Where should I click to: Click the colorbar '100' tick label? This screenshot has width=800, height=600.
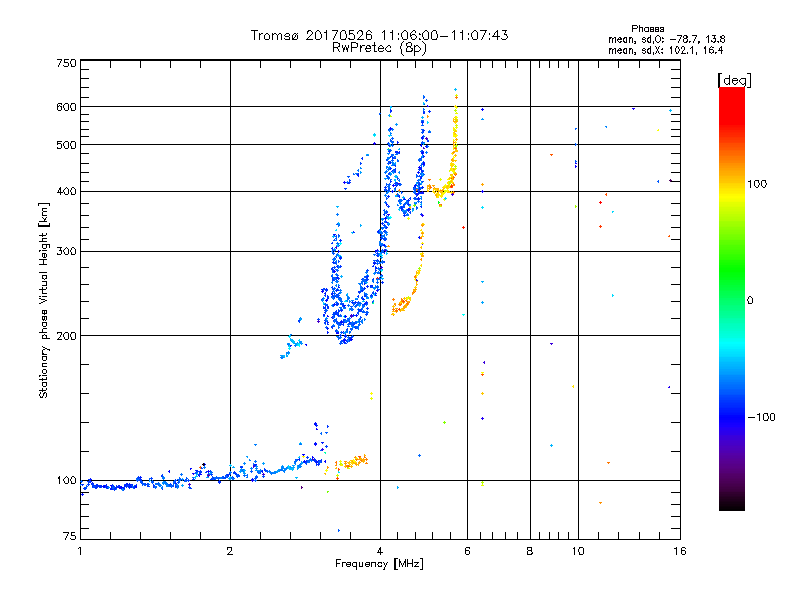(x=757, y=184)
